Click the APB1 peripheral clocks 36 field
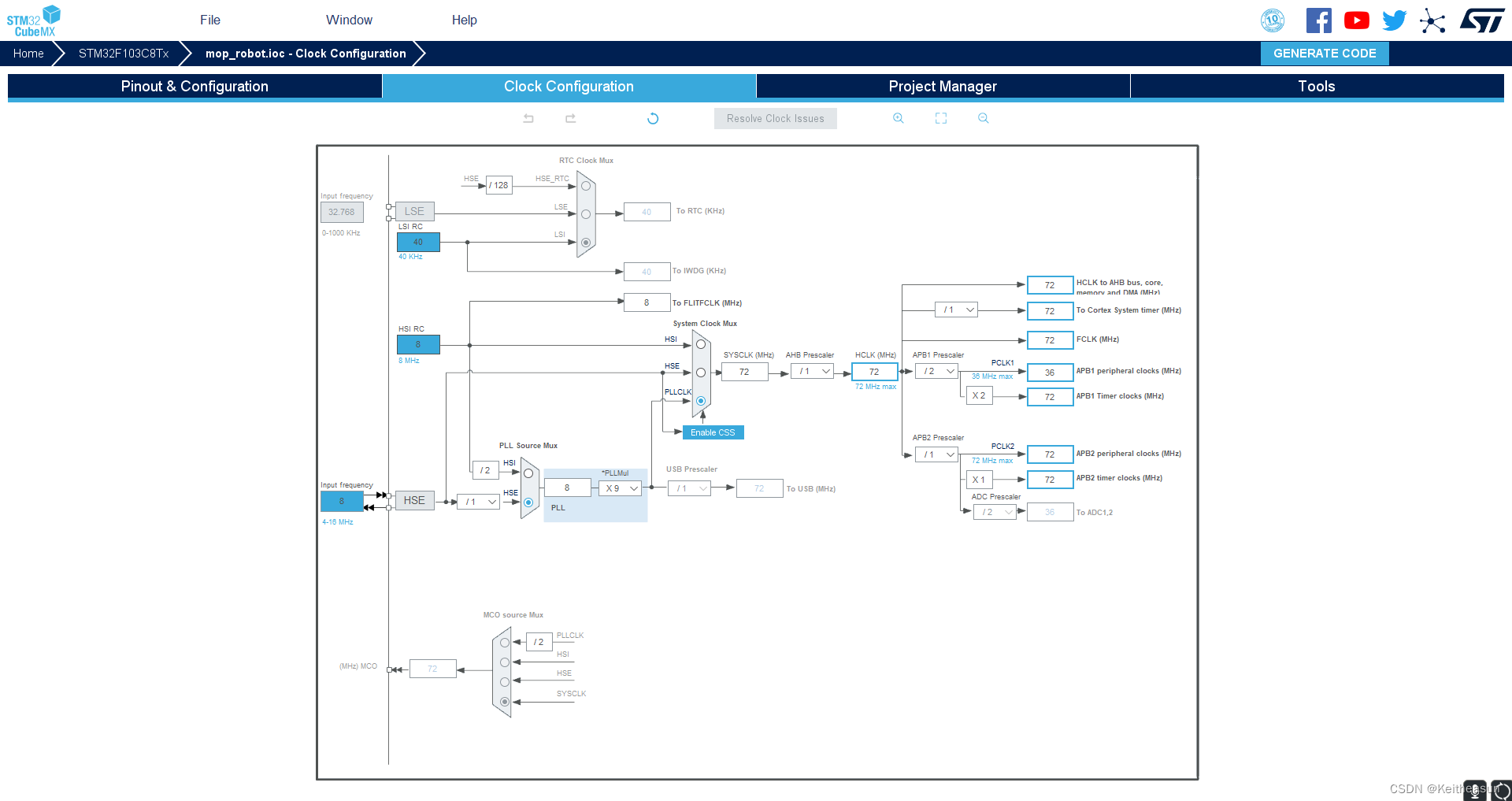The width and height of the screenshot is (1512, 801). [x=1050, y=373]
